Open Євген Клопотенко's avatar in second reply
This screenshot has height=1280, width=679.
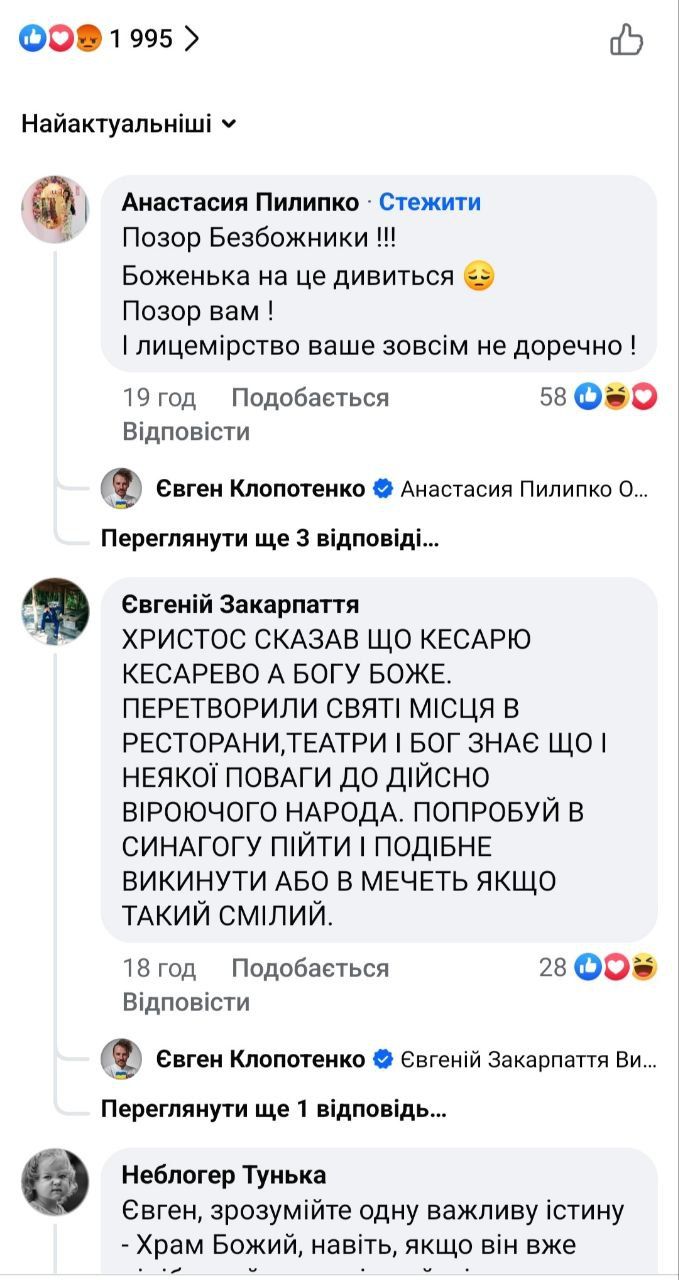pos(122,1059)
